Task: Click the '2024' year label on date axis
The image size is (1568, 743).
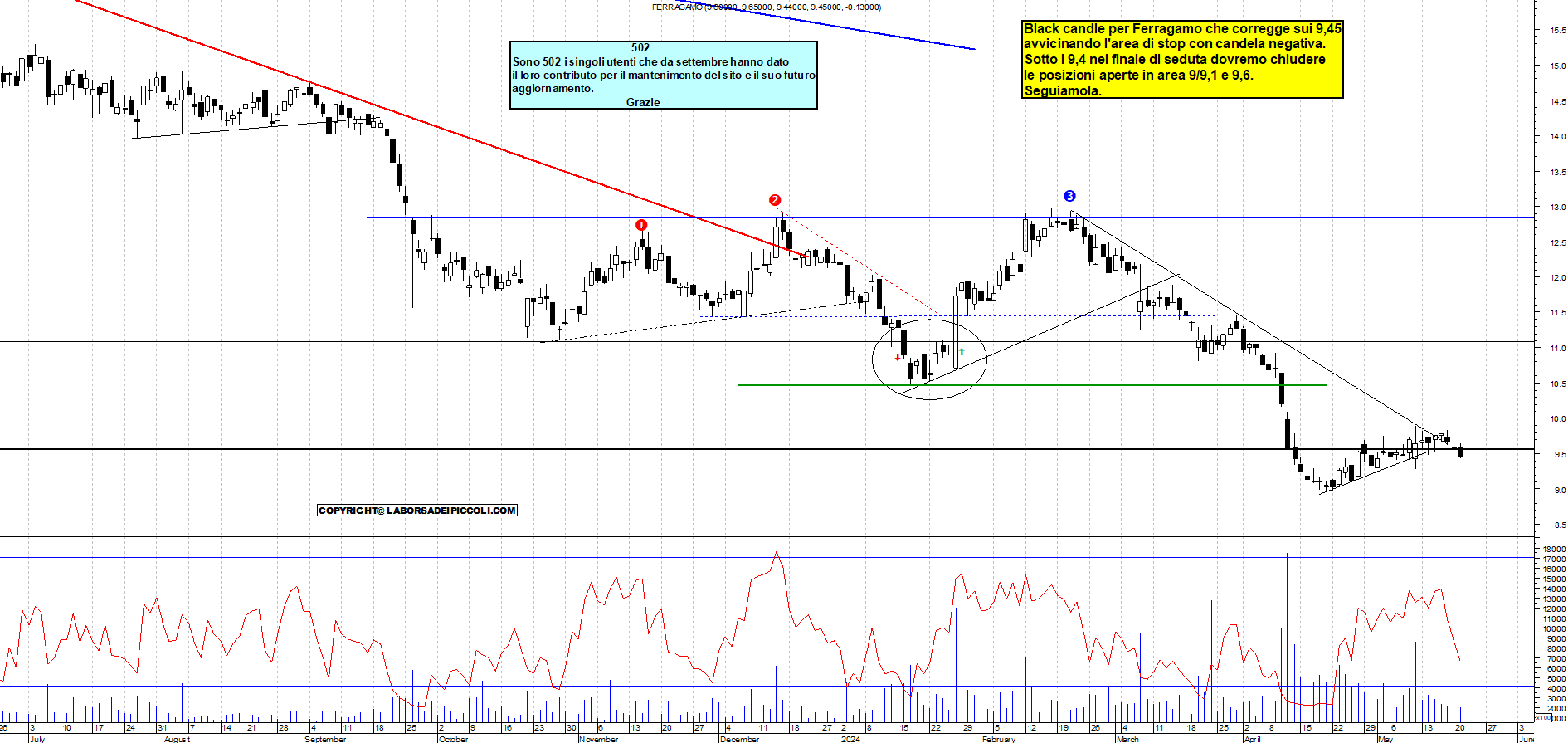Action: tap(850, 739)
